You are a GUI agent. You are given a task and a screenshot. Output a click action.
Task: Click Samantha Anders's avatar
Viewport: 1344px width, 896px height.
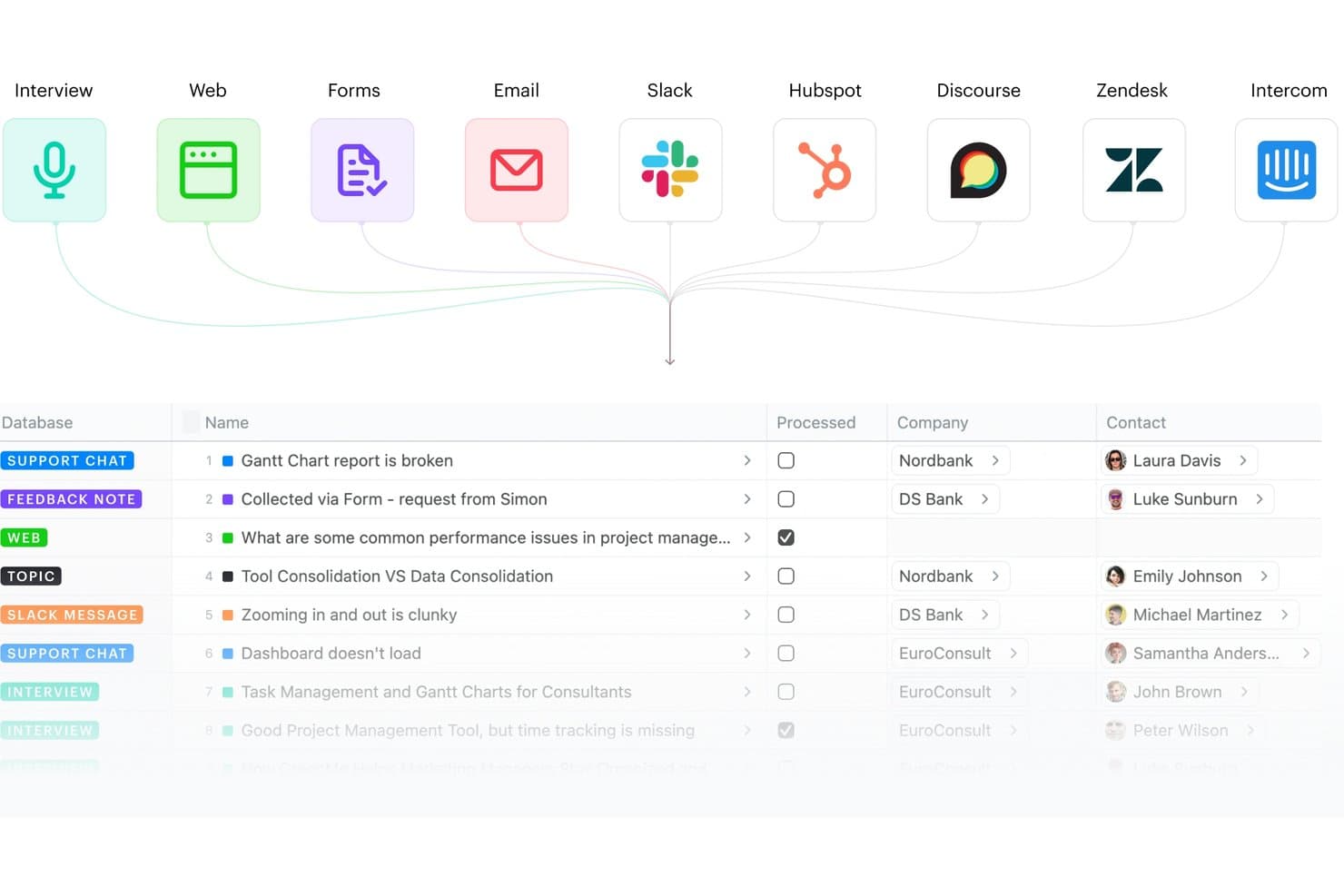pos(1116,654)
